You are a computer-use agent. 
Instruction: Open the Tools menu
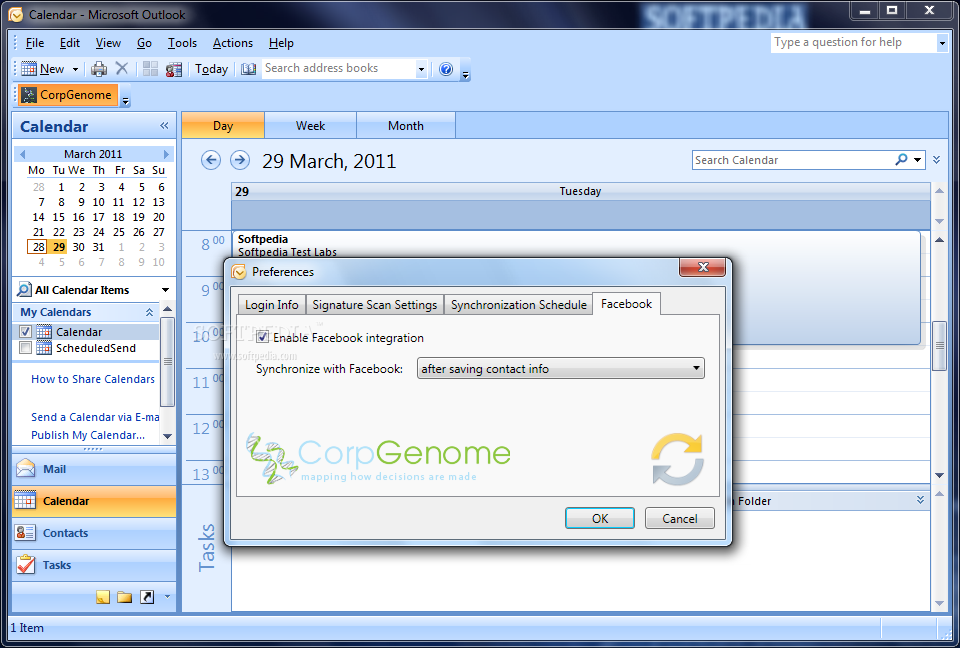pos(182,43)
